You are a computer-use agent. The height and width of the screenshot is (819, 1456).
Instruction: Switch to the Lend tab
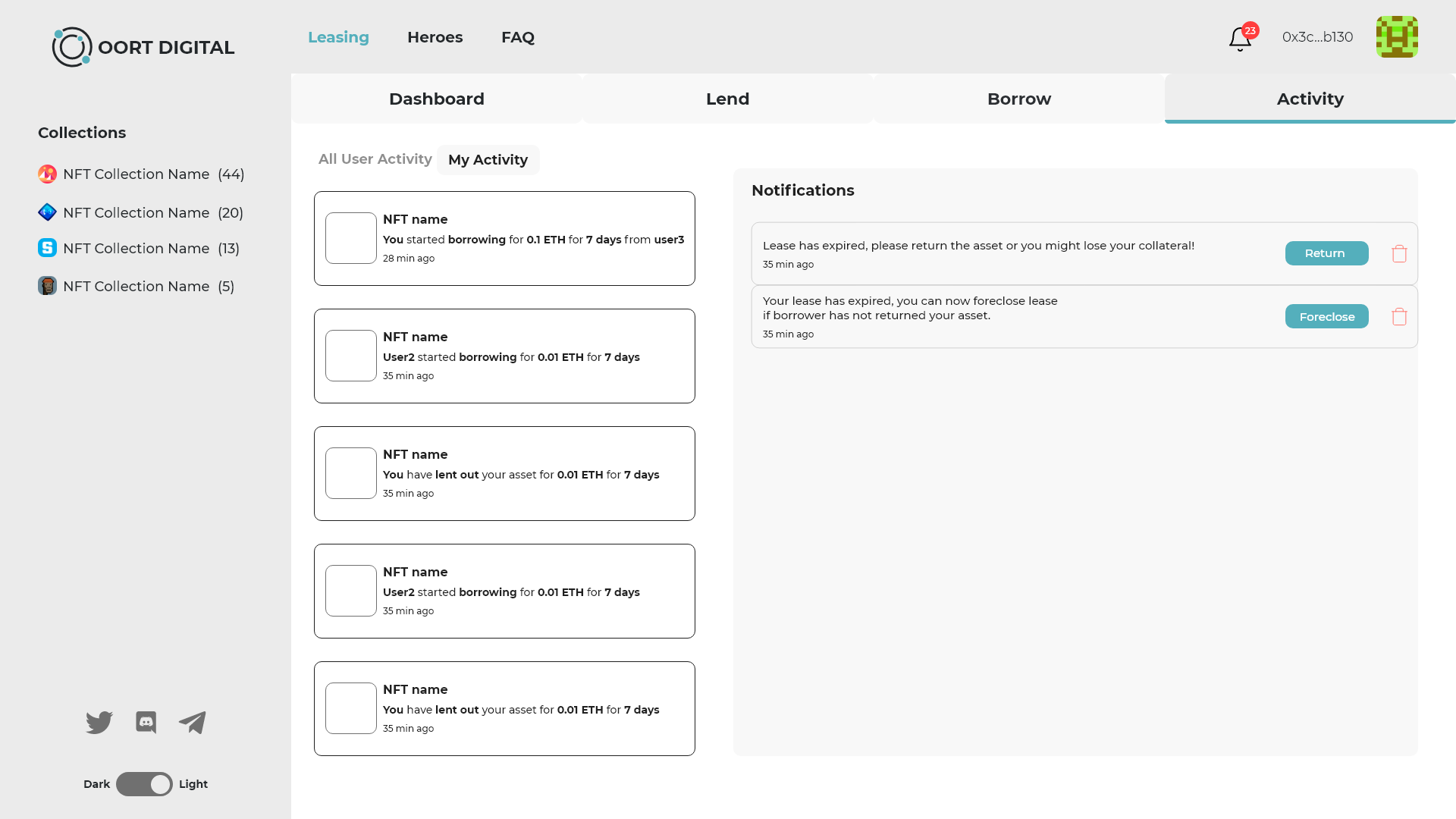pyautogui.click(x=728, y=99)
